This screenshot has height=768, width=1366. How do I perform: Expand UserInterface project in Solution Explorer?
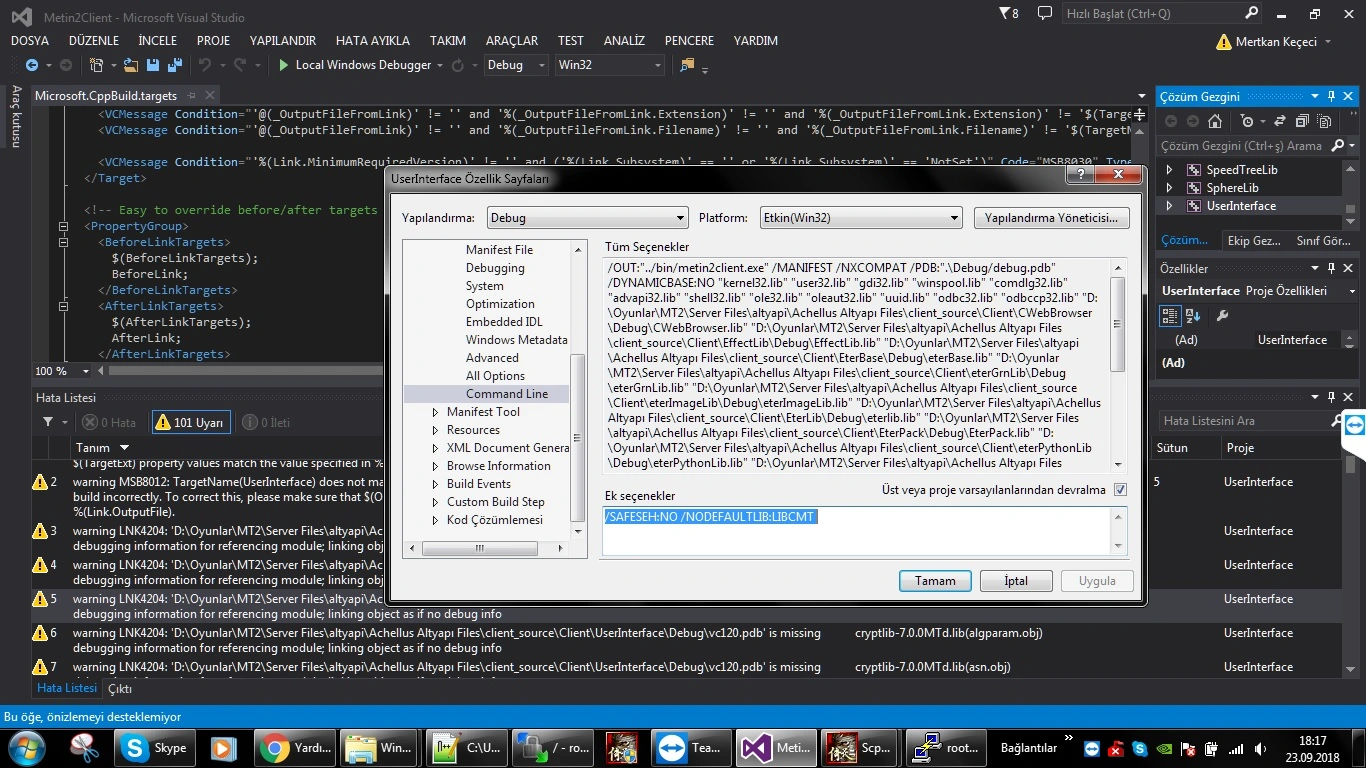pos(1170,206)
